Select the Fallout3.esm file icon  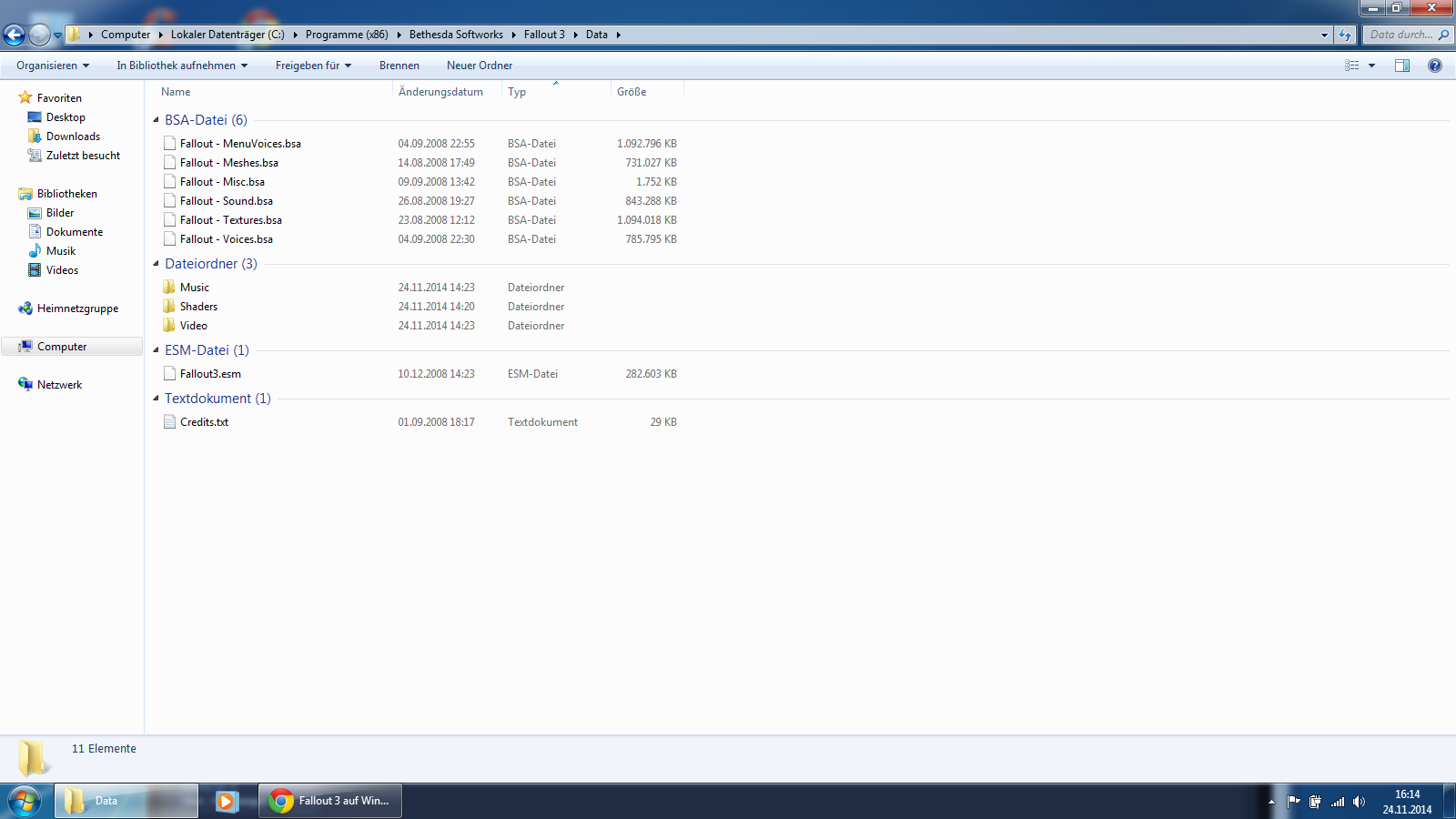[169, 374]
